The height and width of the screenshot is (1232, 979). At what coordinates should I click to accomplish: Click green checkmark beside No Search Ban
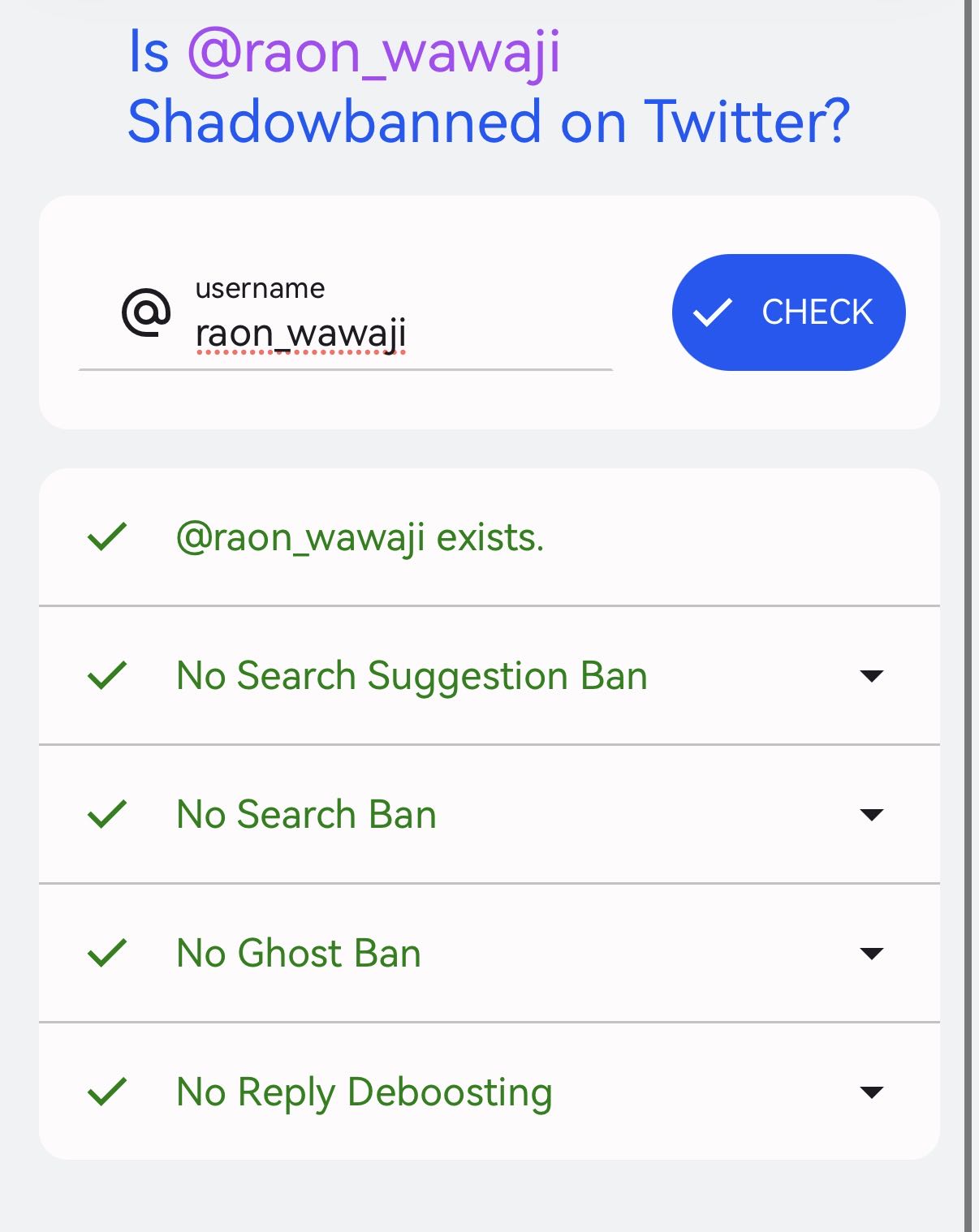click(x=107, y=814)
